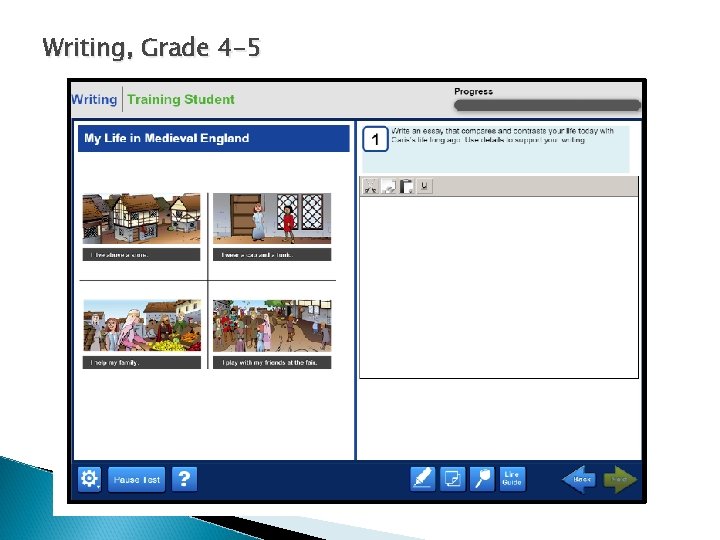This screenshot has width=720, height=540.
Task: Click the fair crowd picture
Action: (x=272, y=326)
